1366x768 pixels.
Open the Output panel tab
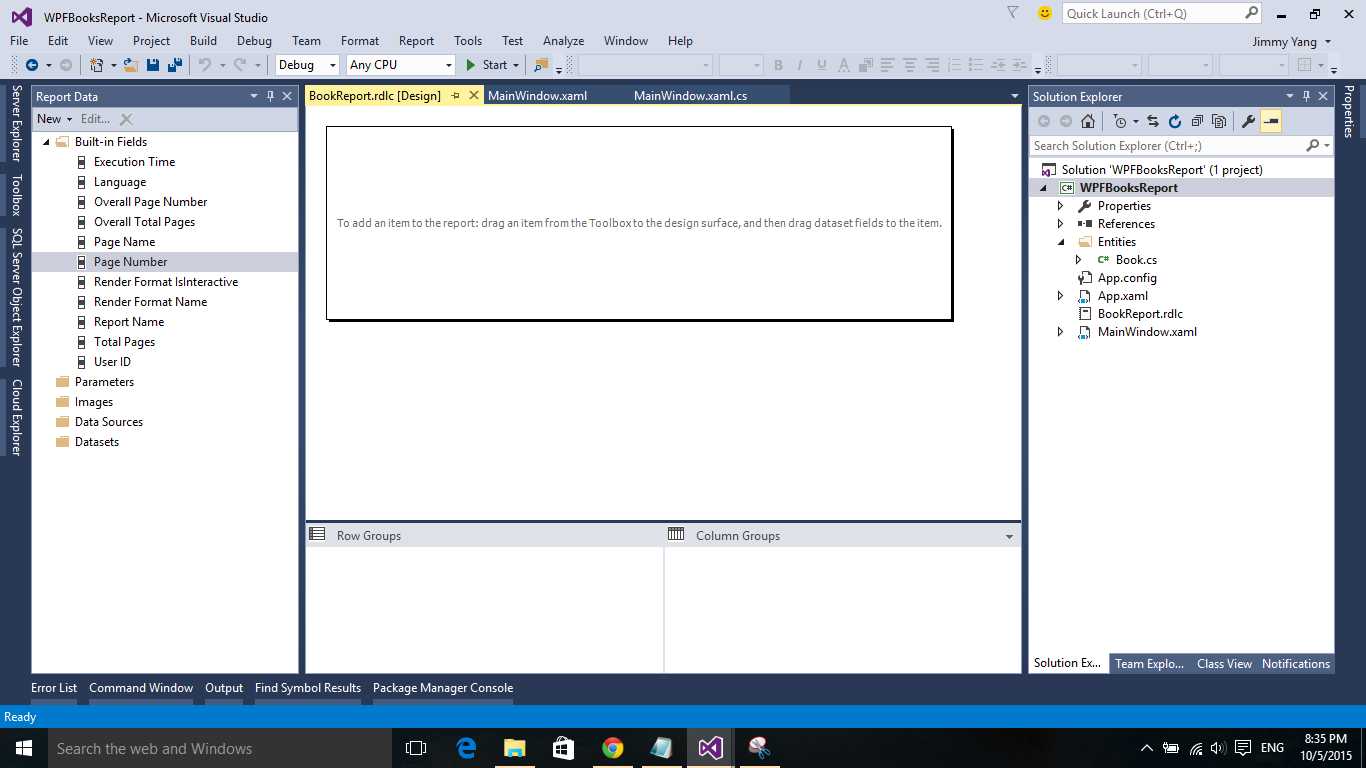[x=224, y=688]
